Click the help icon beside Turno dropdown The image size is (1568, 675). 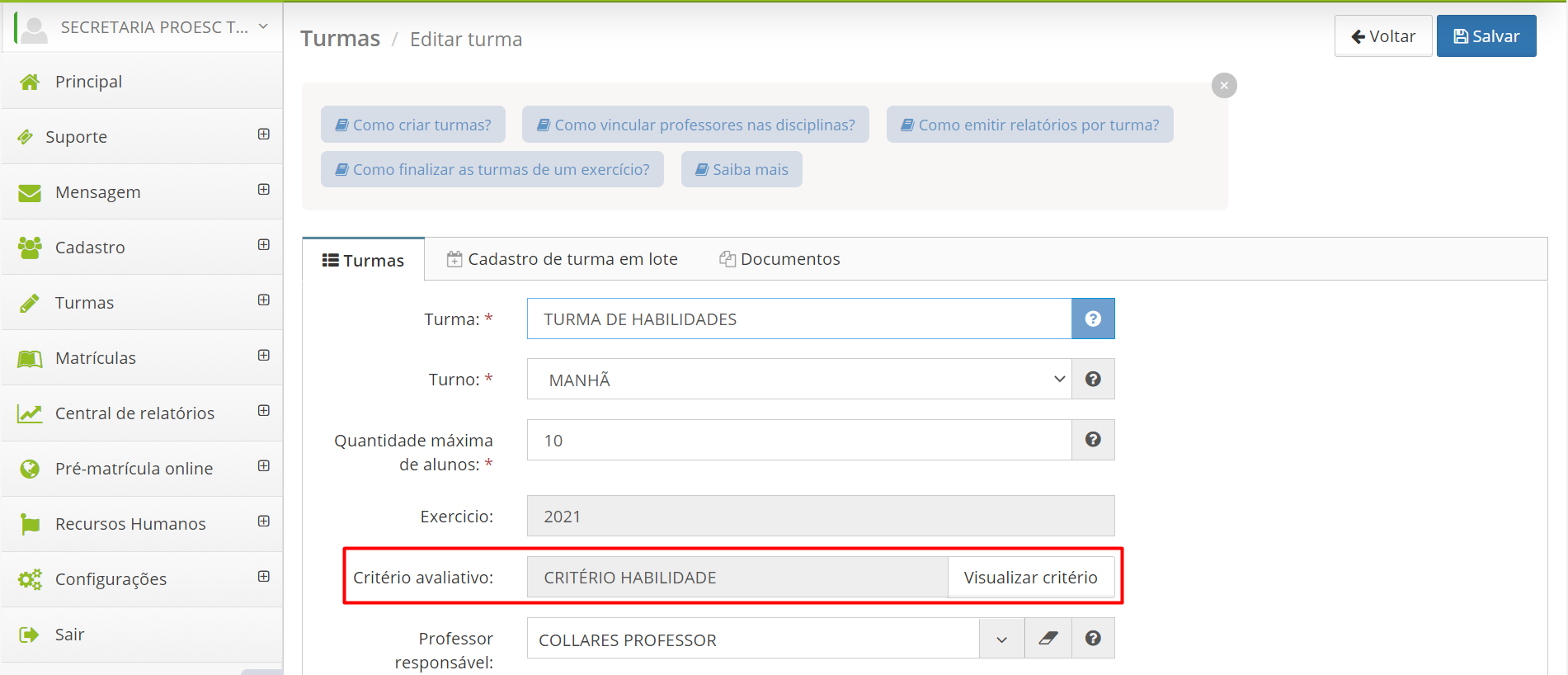click(x=1093, y=379)
